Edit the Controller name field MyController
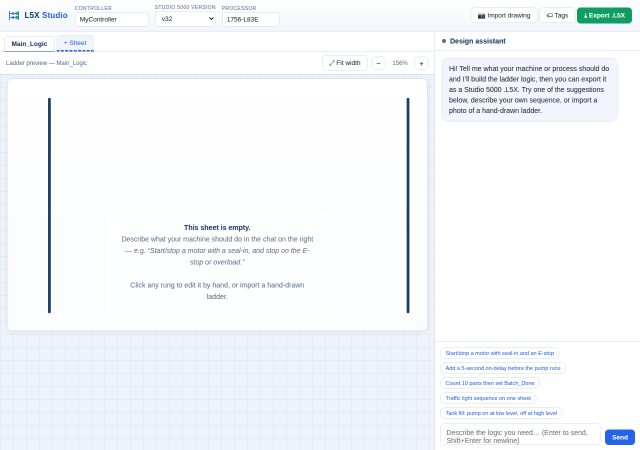The image size is (640, 450). tap(111, 19)
